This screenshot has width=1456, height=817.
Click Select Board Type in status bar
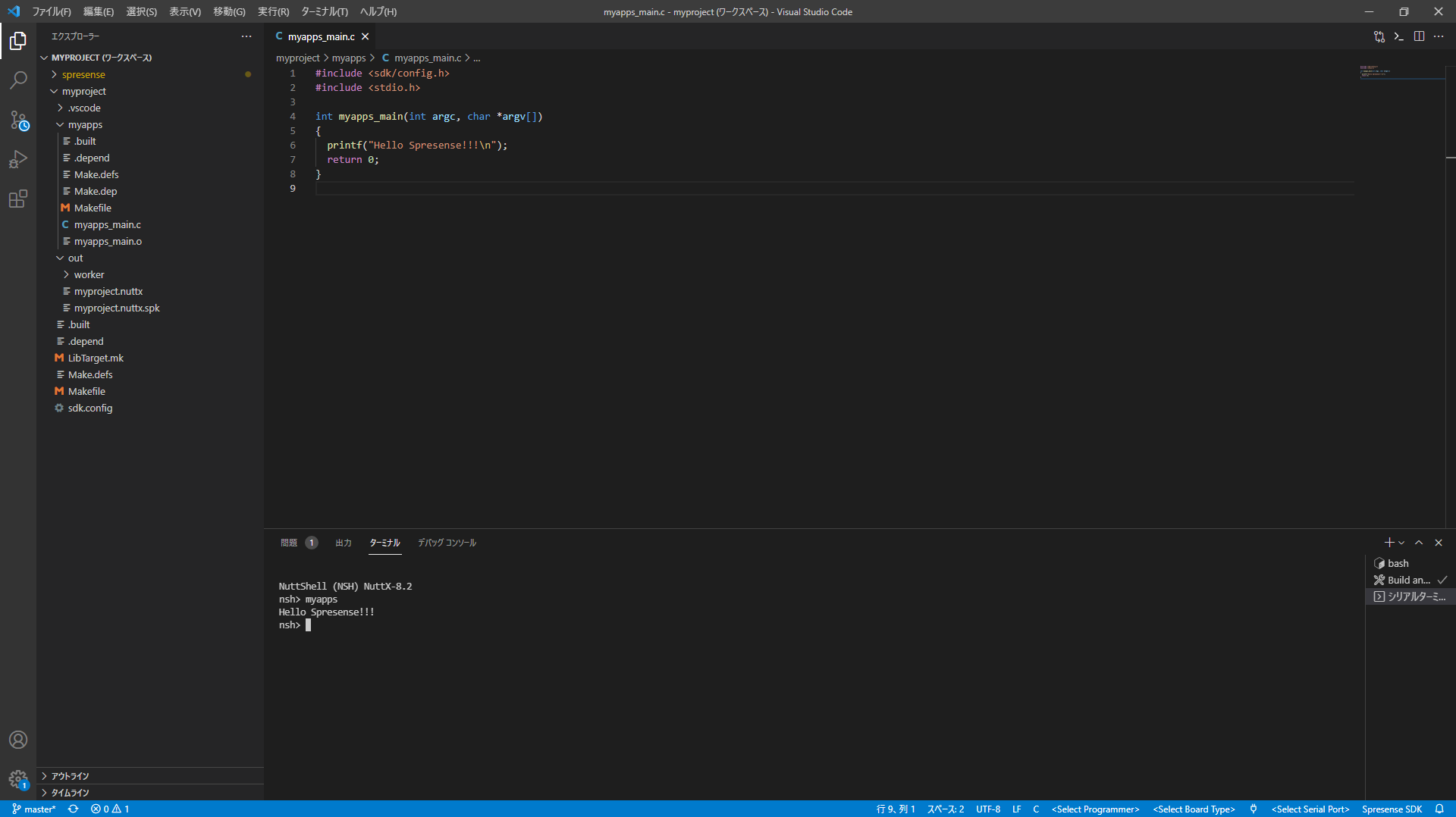(x=1194, y=809)
